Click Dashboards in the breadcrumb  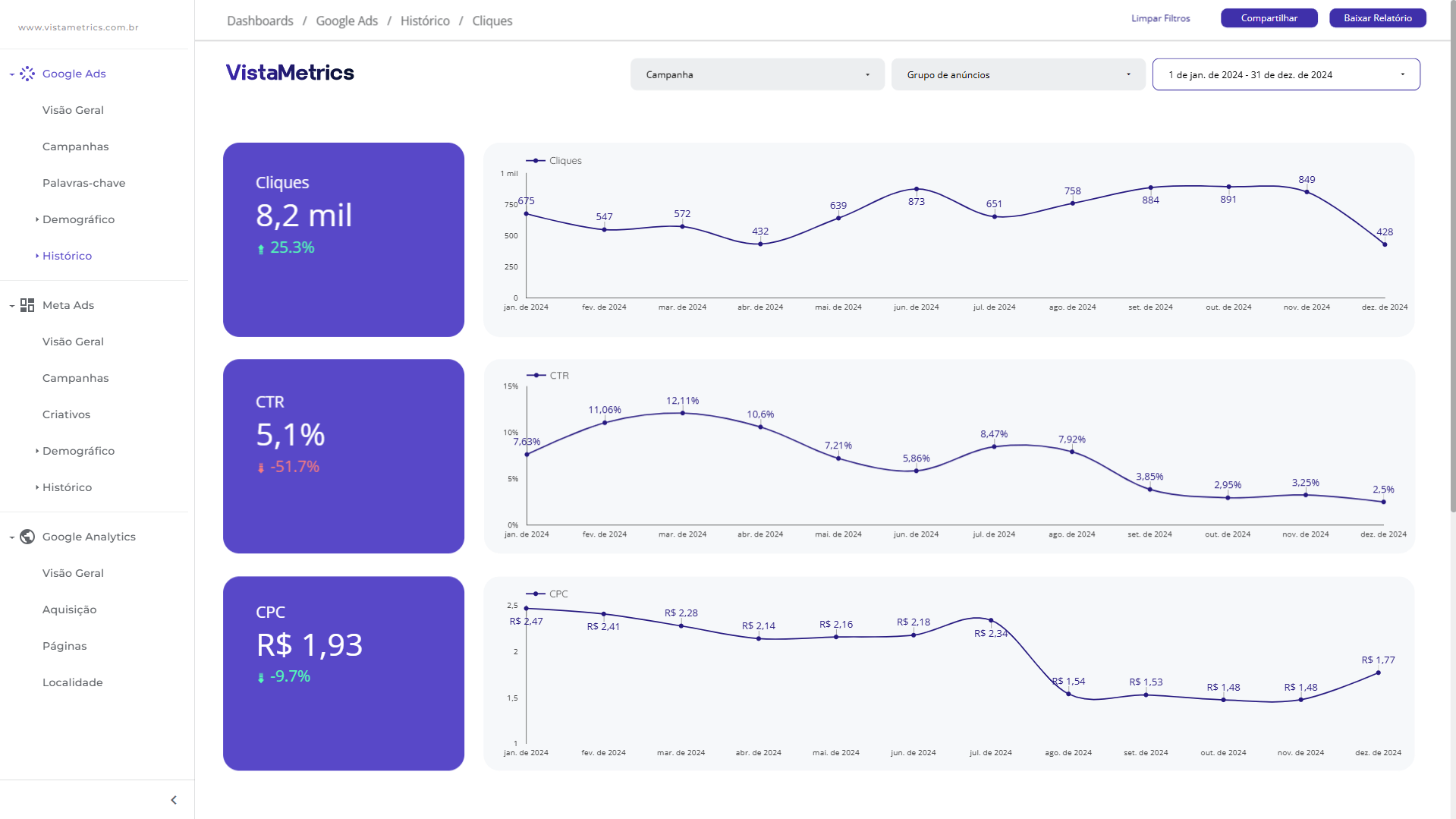(x=259, y=20)
